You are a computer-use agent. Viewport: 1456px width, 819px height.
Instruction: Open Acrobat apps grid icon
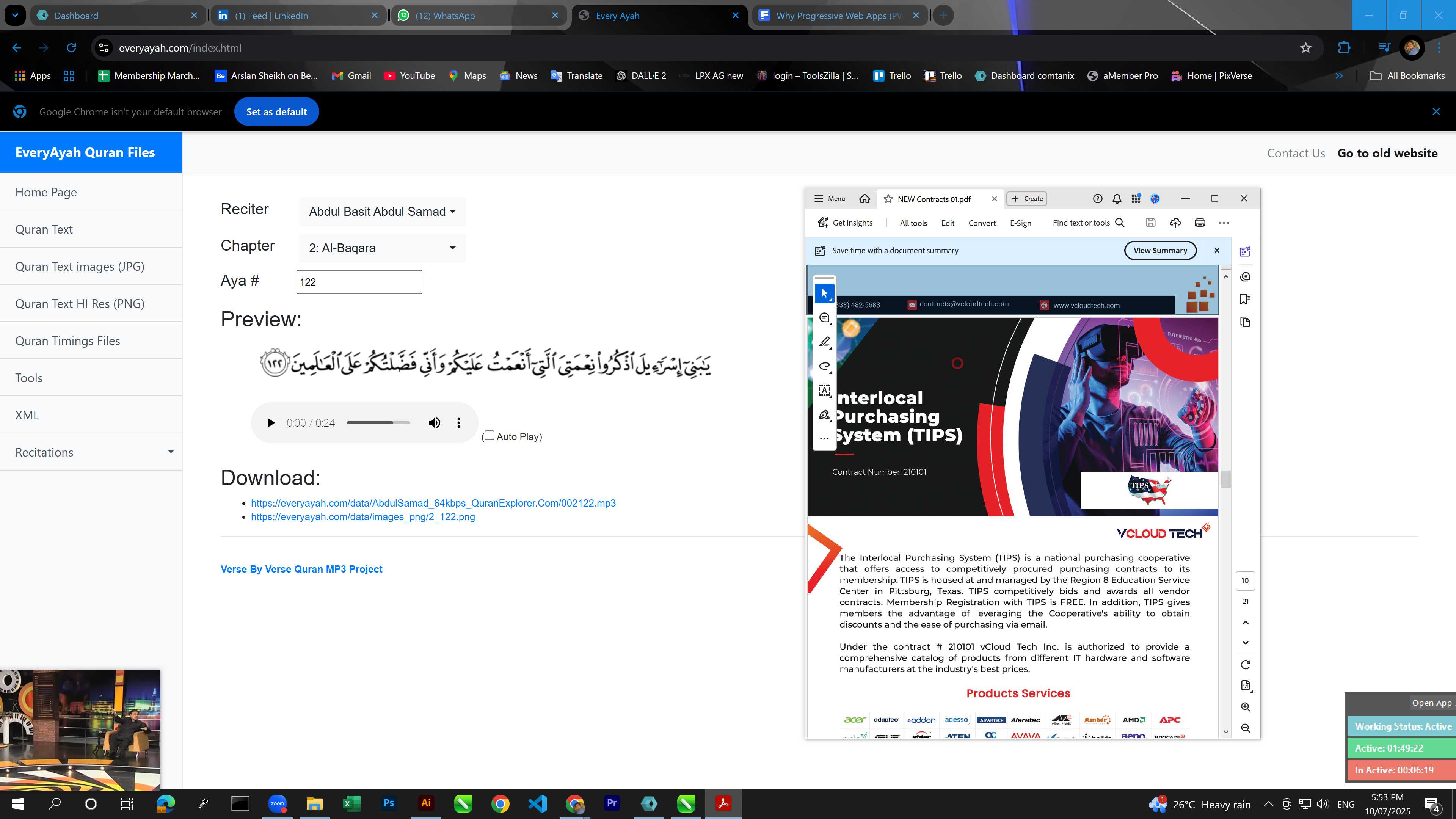tap(1136, 198)
